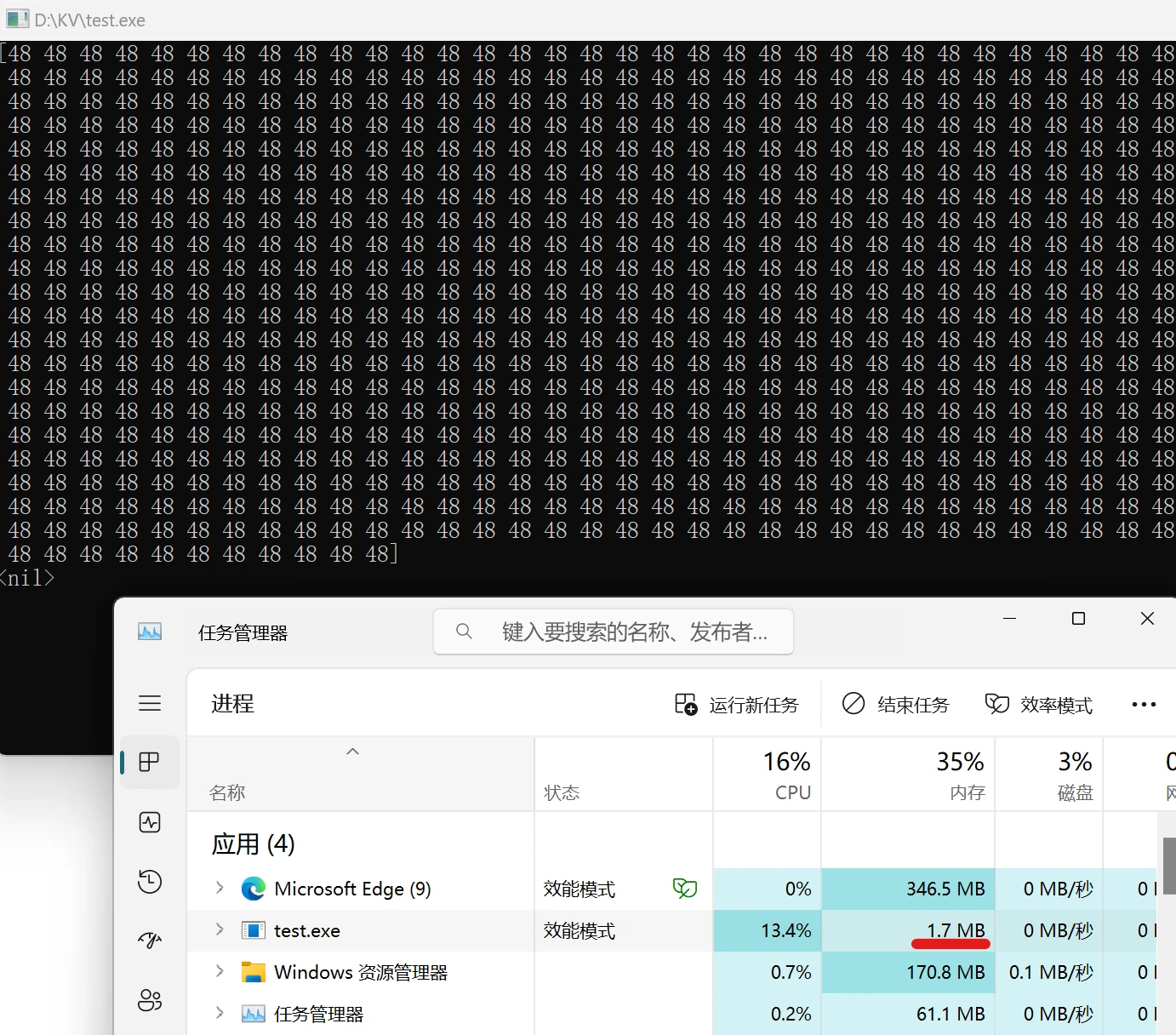
Task: Click 任务管理器 CPU value 0.2%
Action: 791,1014
